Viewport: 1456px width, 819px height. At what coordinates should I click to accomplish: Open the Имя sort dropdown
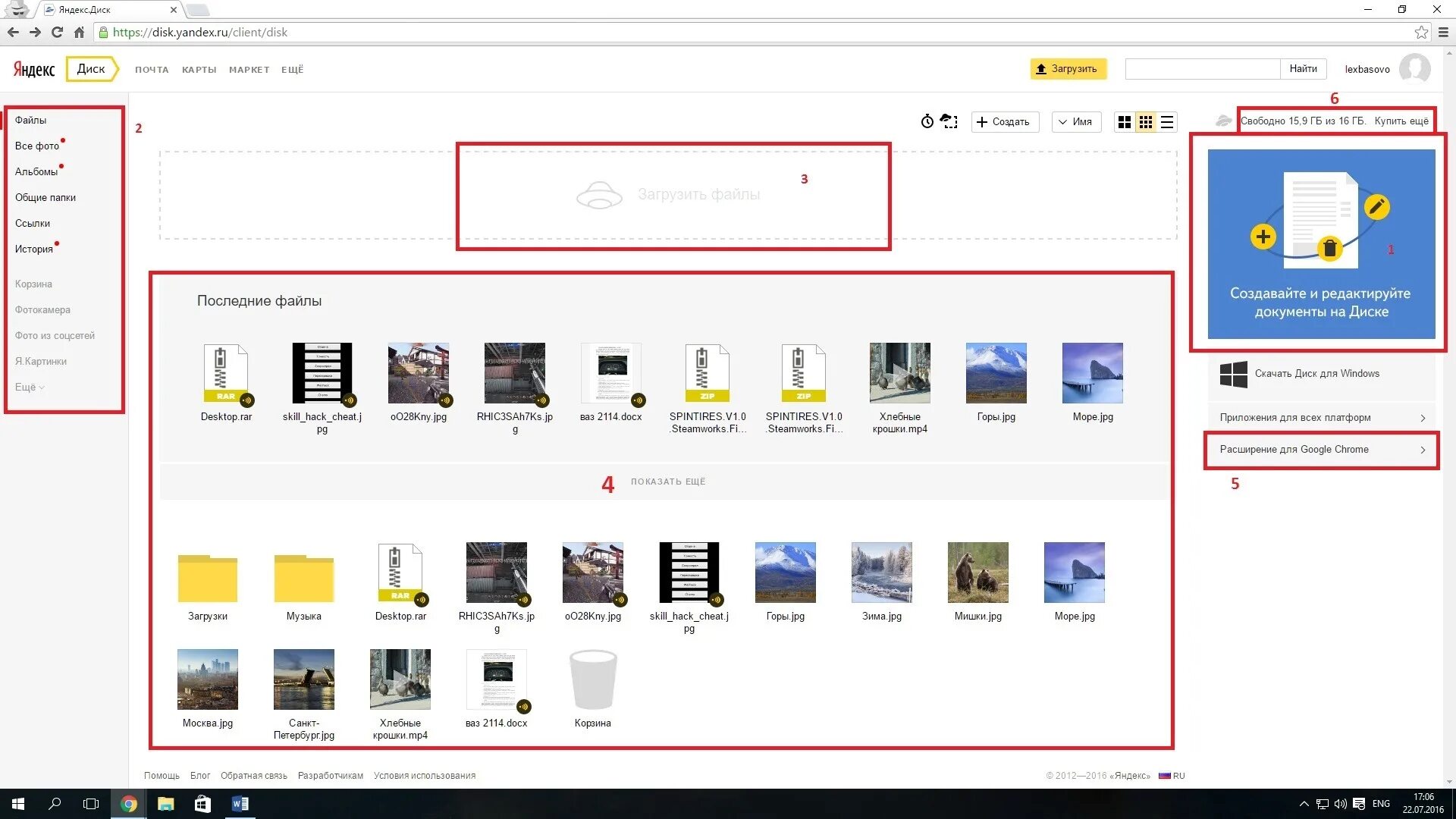pos(1075,122)
